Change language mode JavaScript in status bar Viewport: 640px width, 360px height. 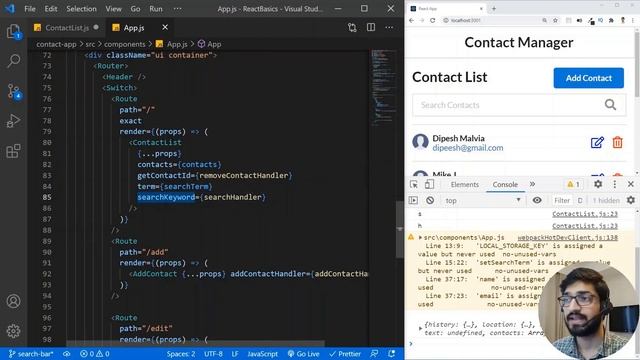pyautogui.click(x=262, y=354)
